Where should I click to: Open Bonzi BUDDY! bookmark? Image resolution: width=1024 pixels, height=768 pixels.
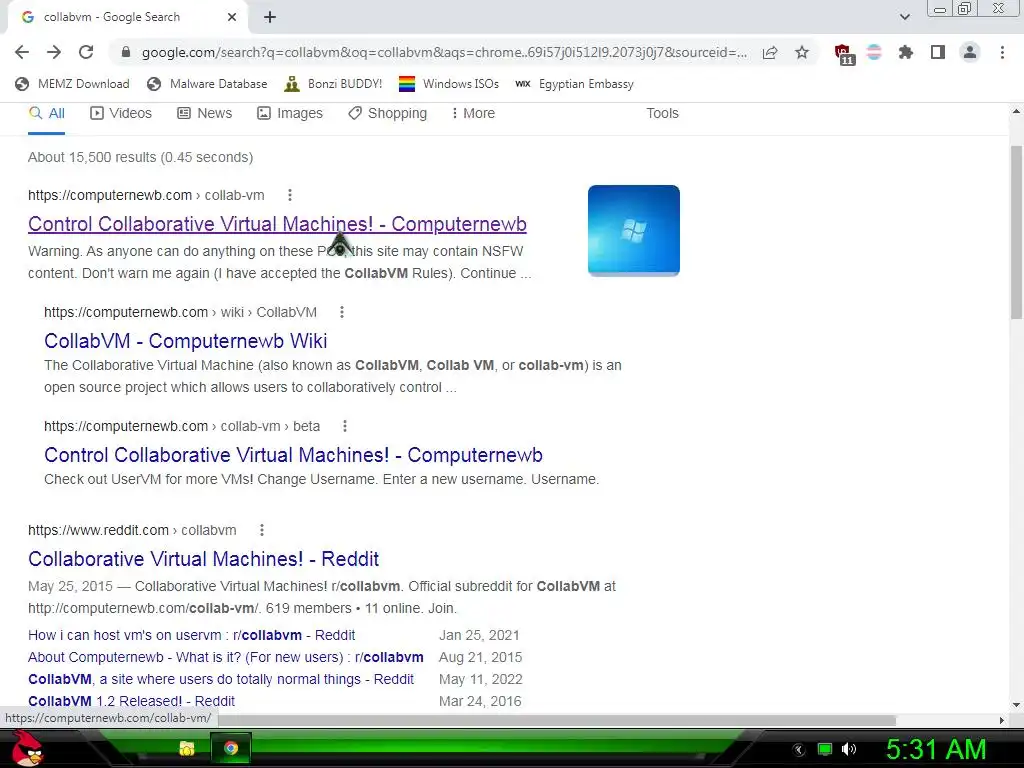click(333, 84)
